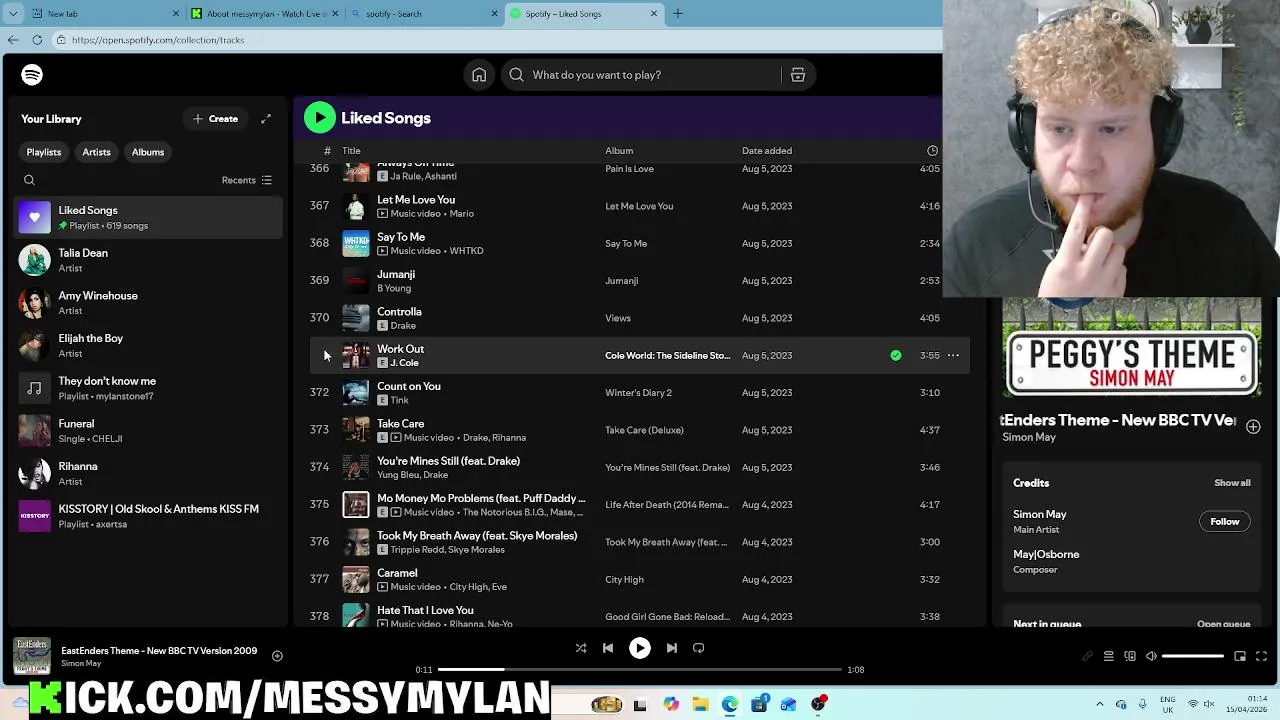
Task: Filter library by Albums
Action: (148, 152)
